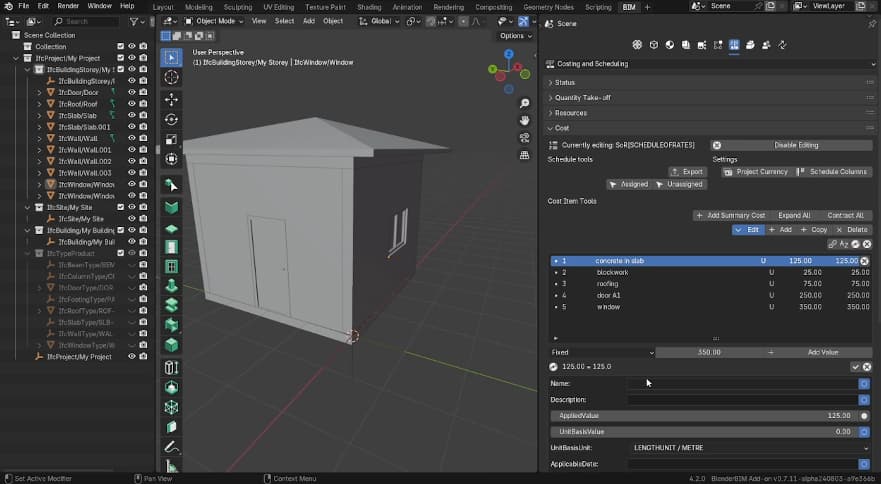The image size is (881, 484).
Task: Activate the Move tool
Action: coord(171,100)
